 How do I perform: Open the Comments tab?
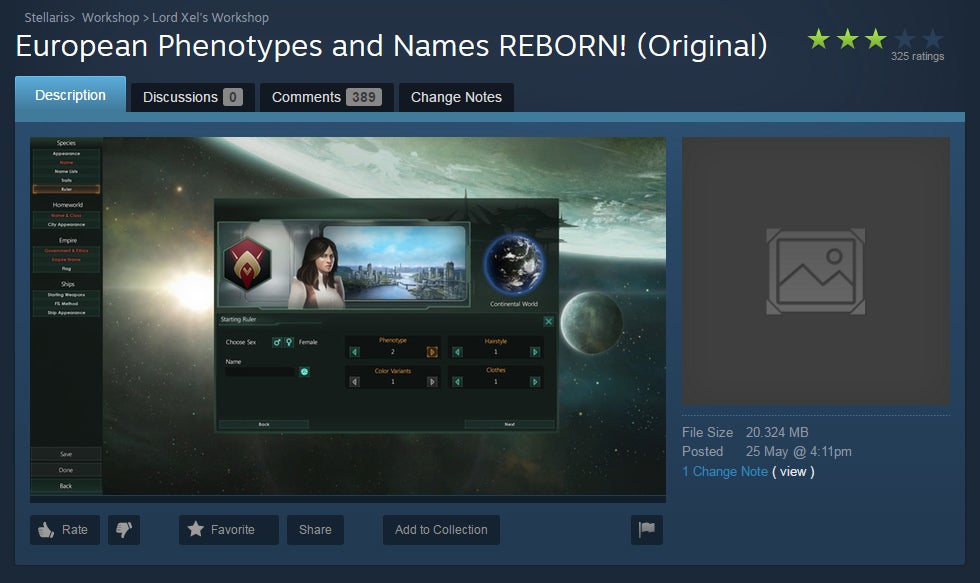point(327,97)
